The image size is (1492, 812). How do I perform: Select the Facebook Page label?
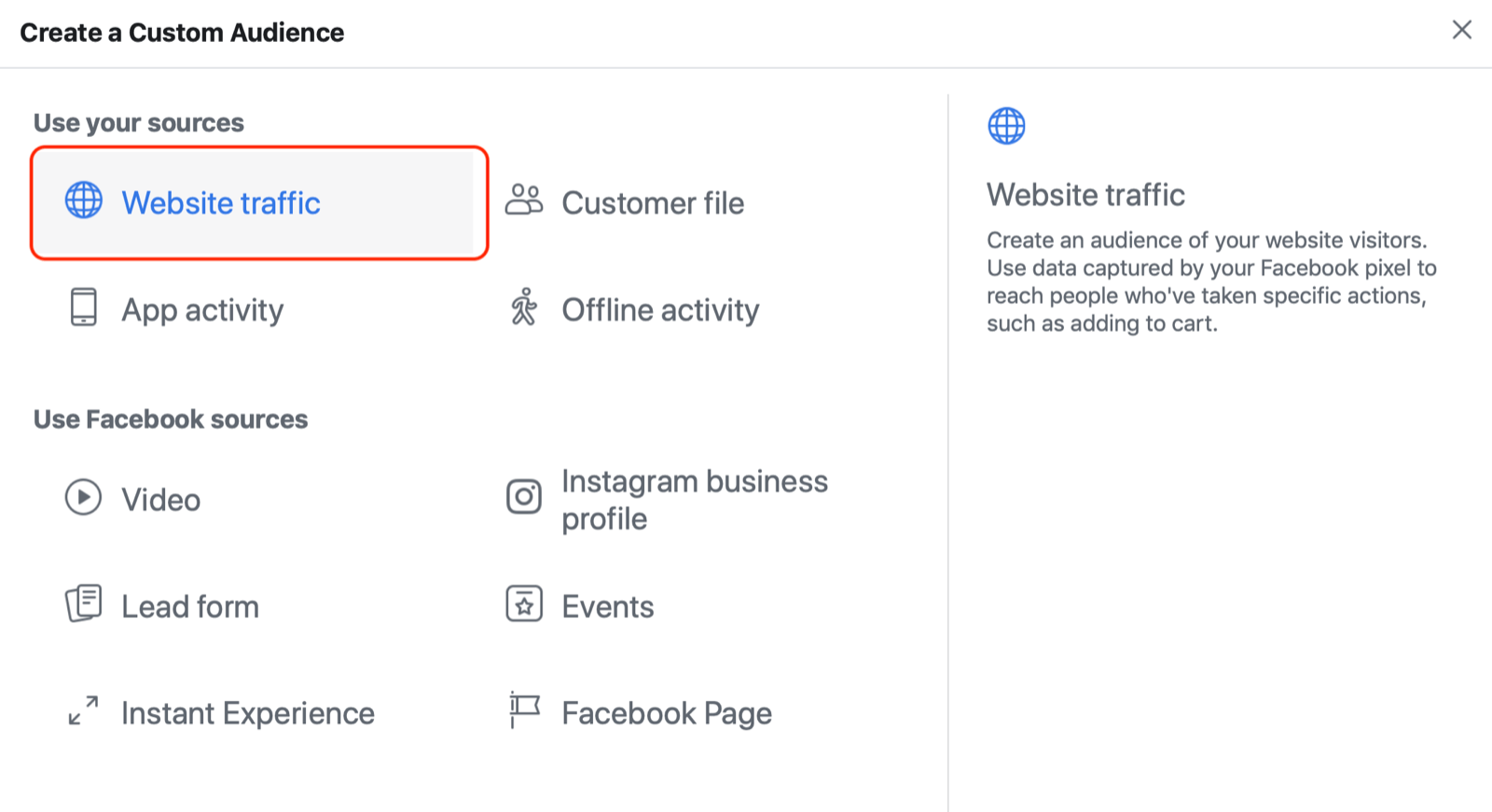[x=667, y=714]
